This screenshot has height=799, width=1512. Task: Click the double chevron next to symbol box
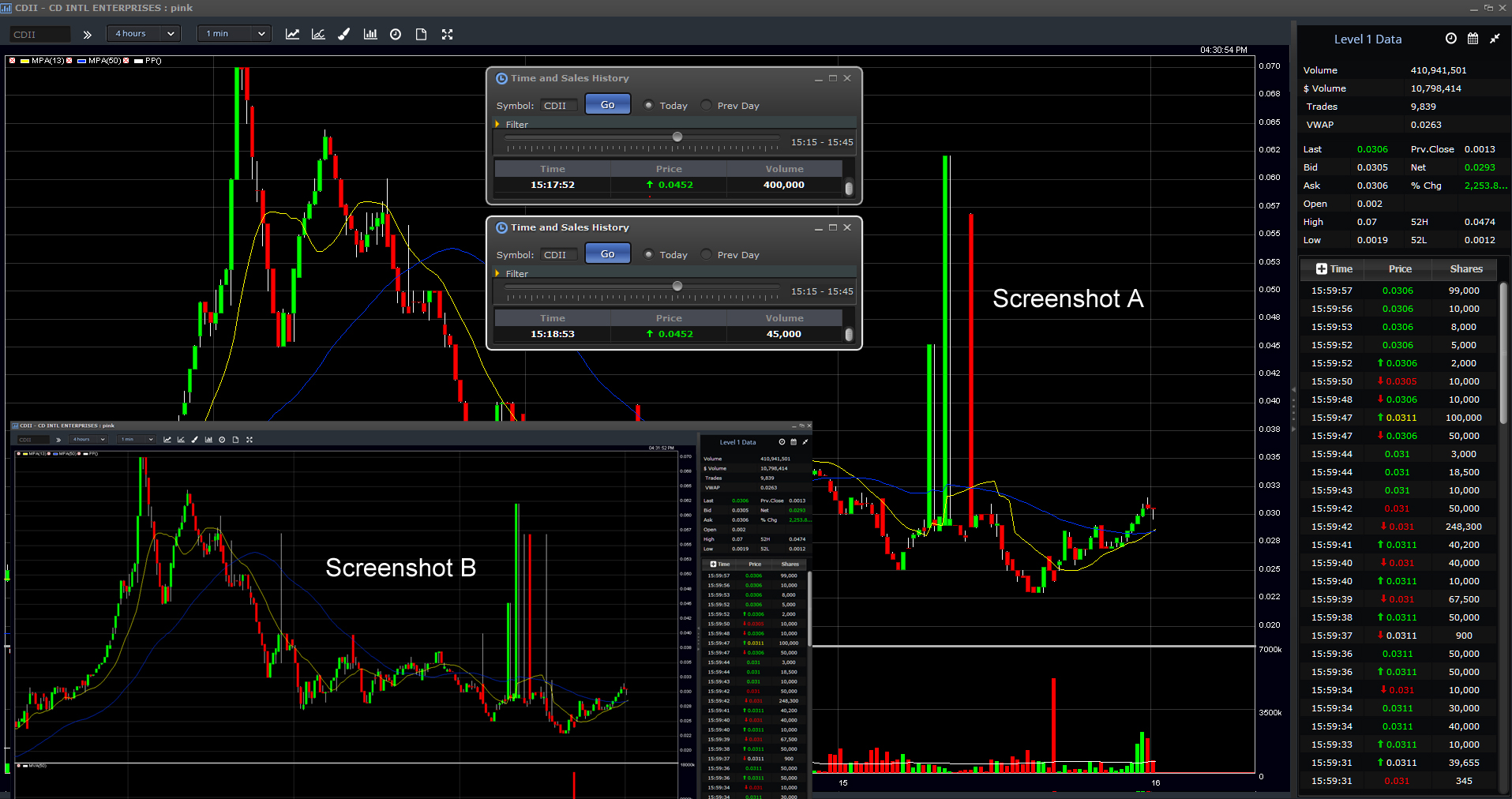87,35
